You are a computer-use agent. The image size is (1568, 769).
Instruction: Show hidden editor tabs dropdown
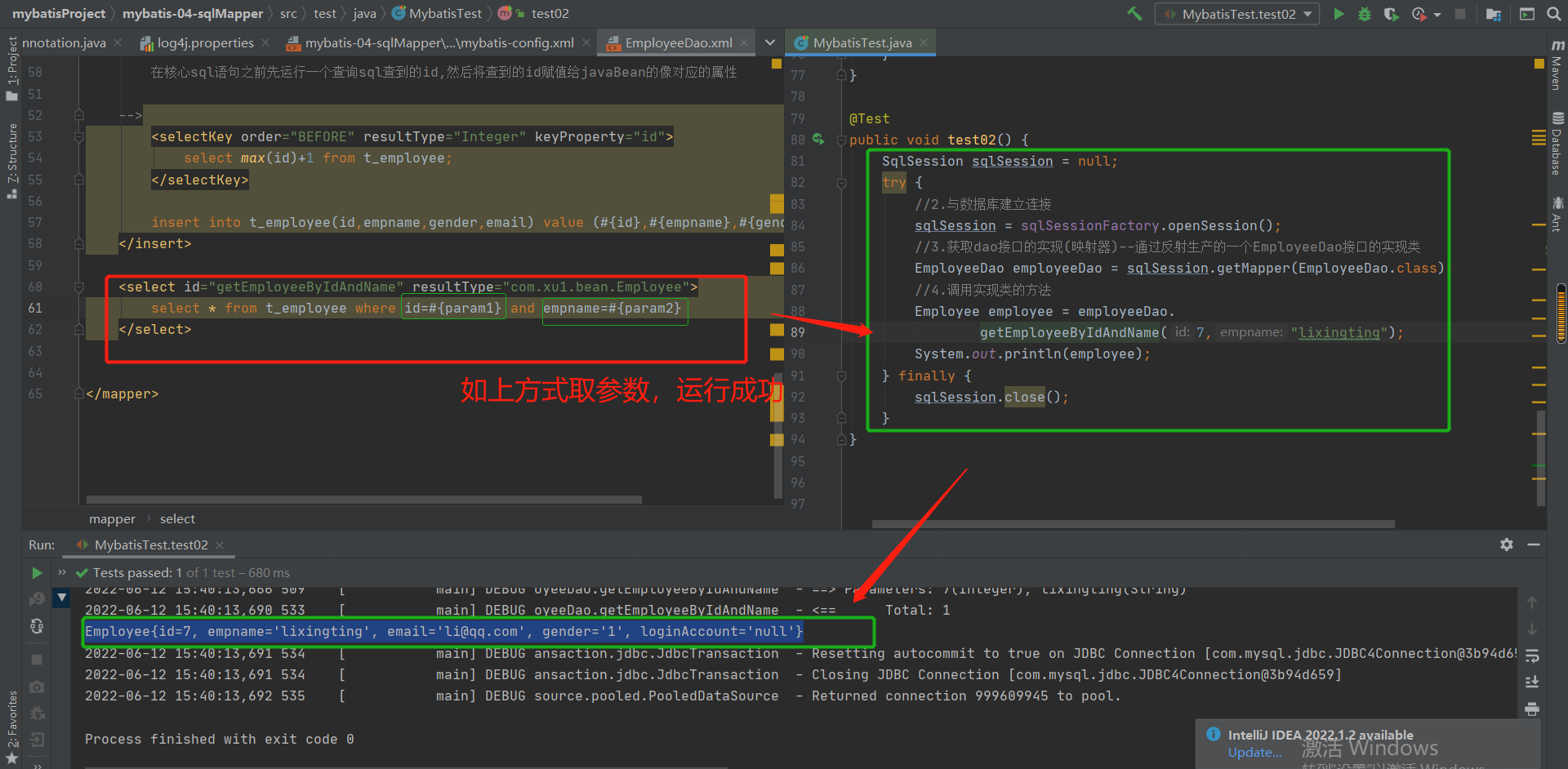coord(770,43)
